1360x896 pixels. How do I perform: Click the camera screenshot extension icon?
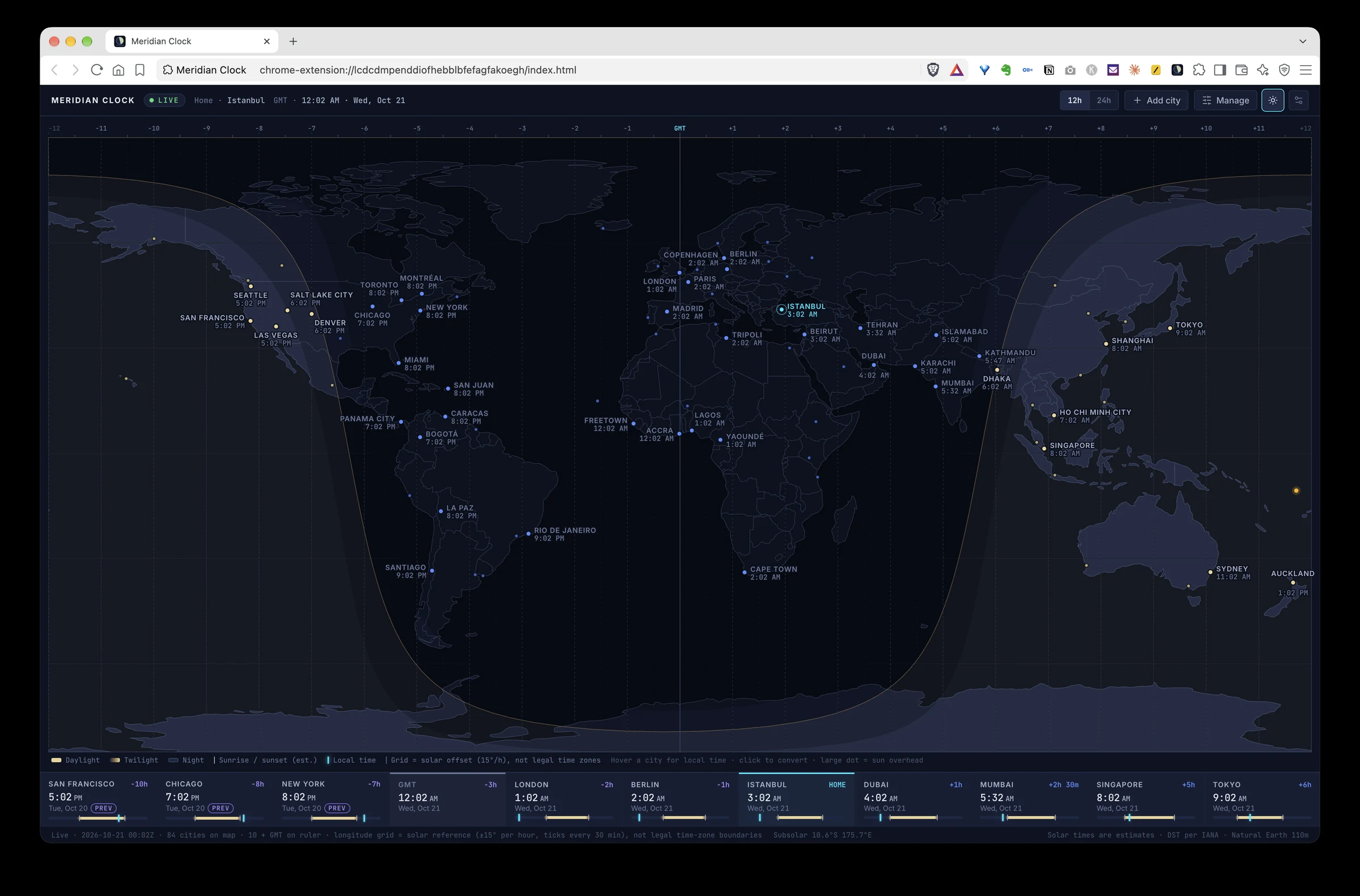tap(1070, 70)
